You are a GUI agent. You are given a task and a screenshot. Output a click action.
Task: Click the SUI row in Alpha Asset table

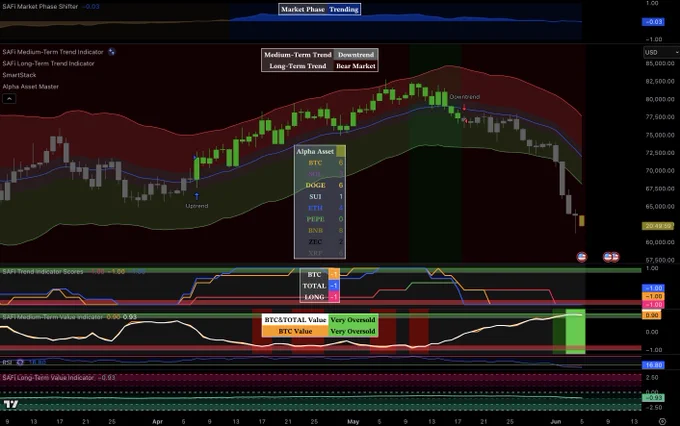tap(320, 197)
